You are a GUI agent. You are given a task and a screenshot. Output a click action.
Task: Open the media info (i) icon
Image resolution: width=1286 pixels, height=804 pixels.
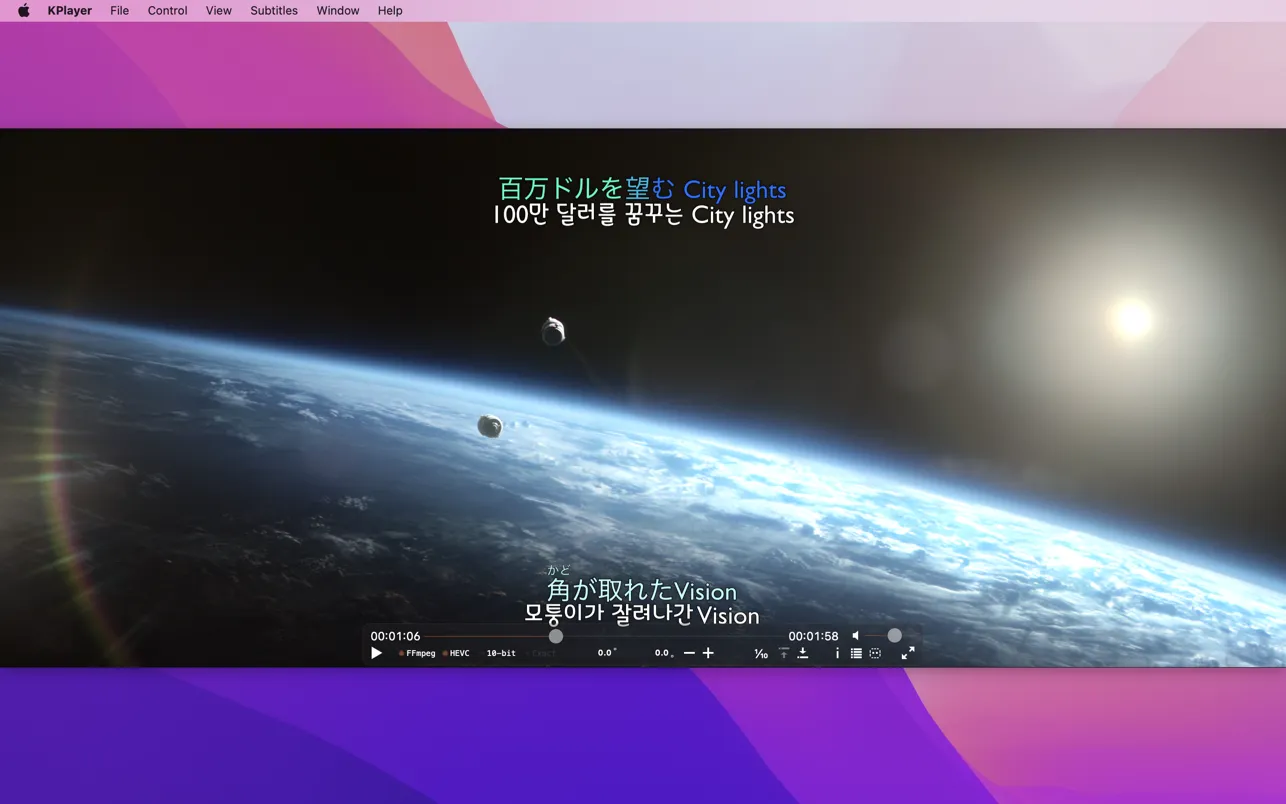[x=837, y=653]
